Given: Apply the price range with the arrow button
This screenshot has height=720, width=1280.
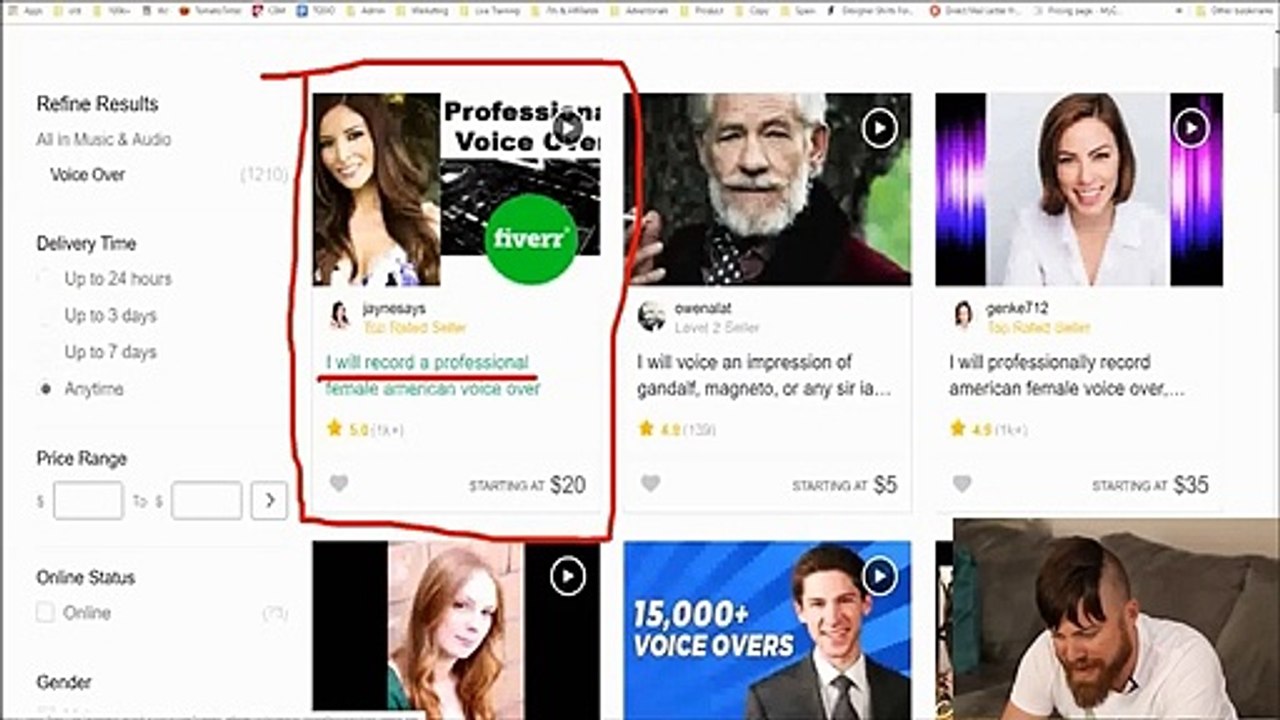Looking at the screenshot, I should click(x=269, y=501).
